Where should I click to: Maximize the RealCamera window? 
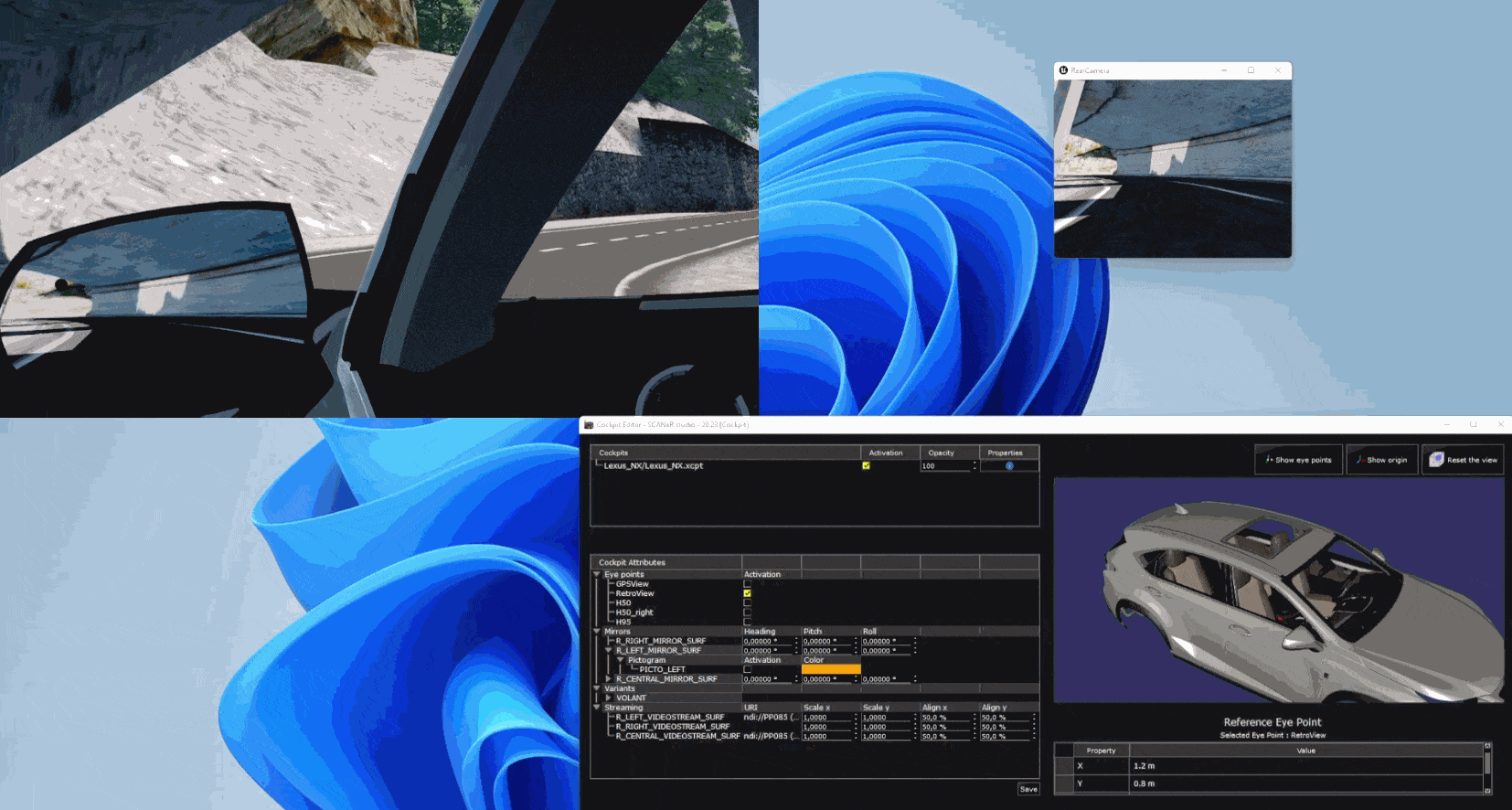(x=1251, y=70)
